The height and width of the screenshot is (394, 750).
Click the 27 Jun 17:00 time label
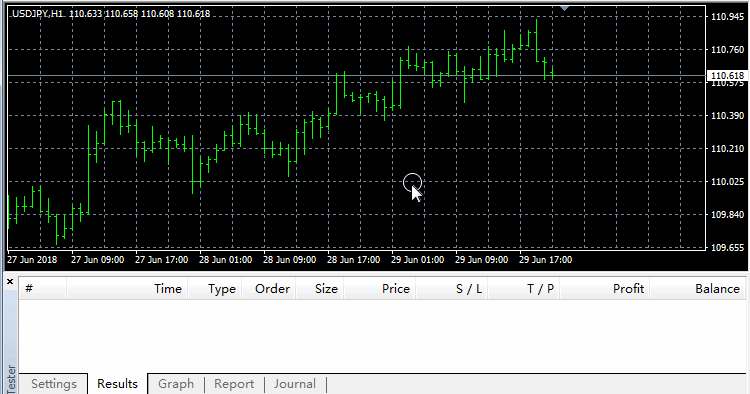pos(161,260)
